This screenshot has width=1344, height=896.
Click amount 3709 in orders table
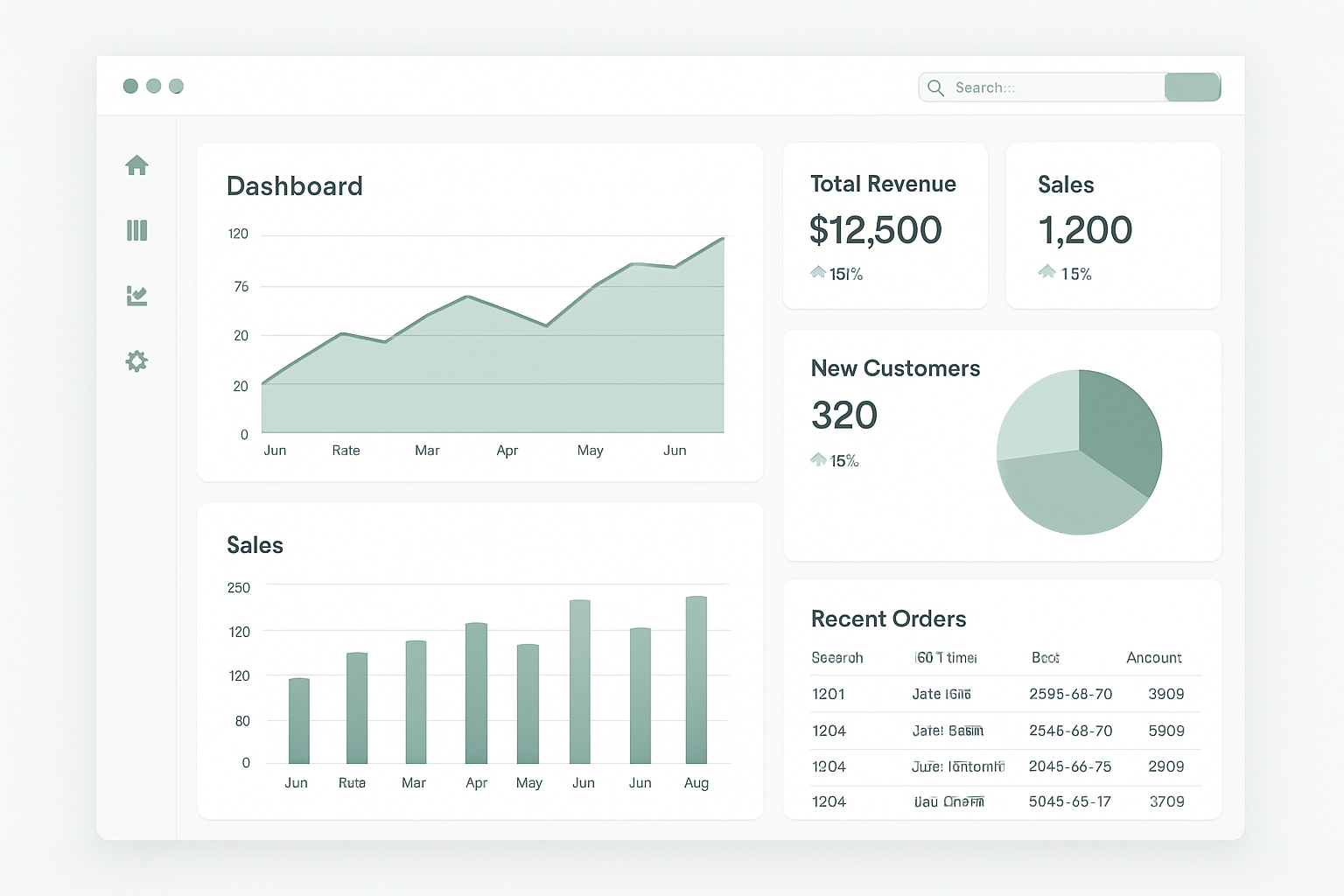[1167, 801]
